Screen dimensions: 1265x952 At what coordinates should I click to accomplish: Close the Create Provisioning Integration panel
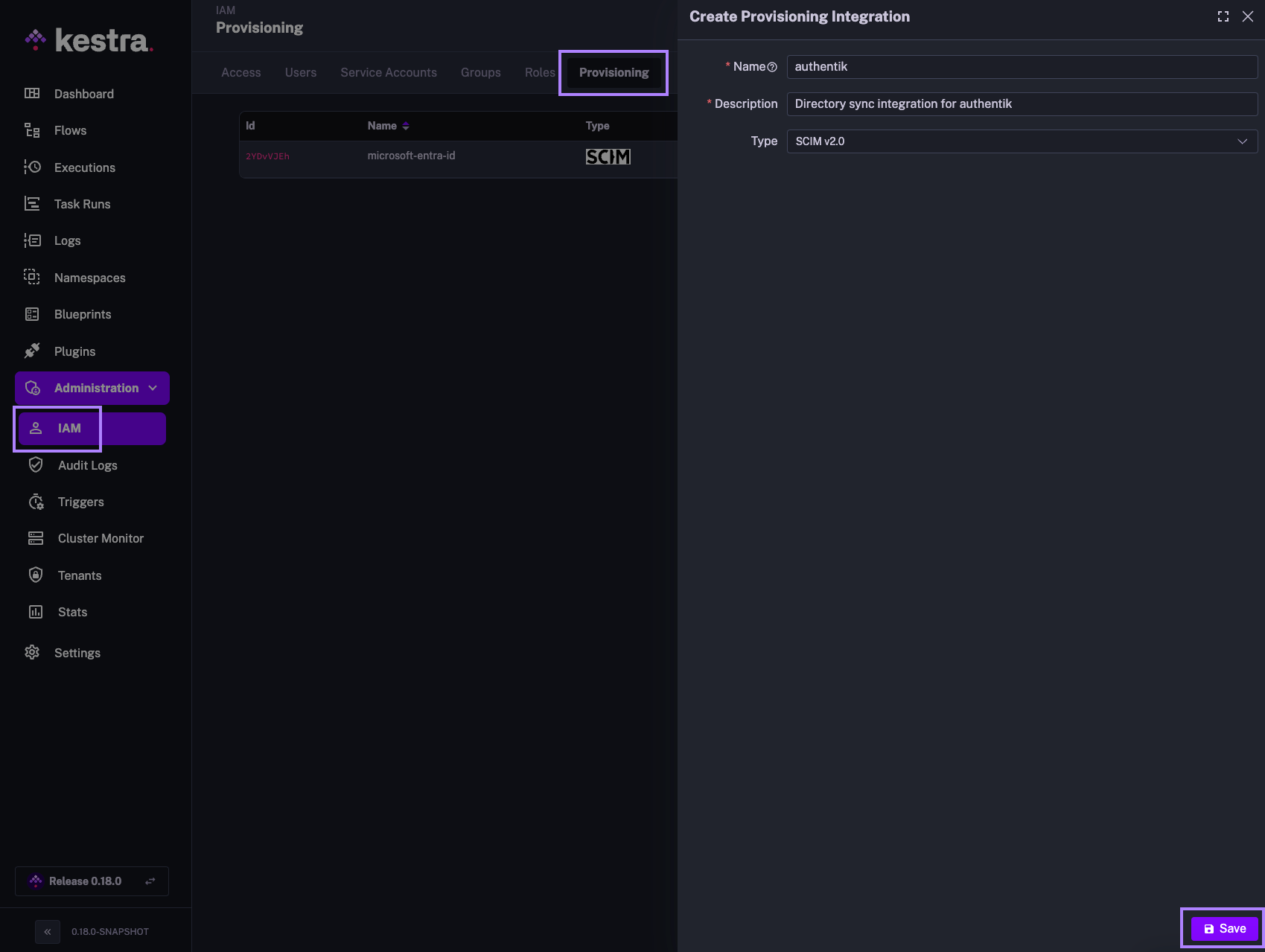tap(1248, 16)
